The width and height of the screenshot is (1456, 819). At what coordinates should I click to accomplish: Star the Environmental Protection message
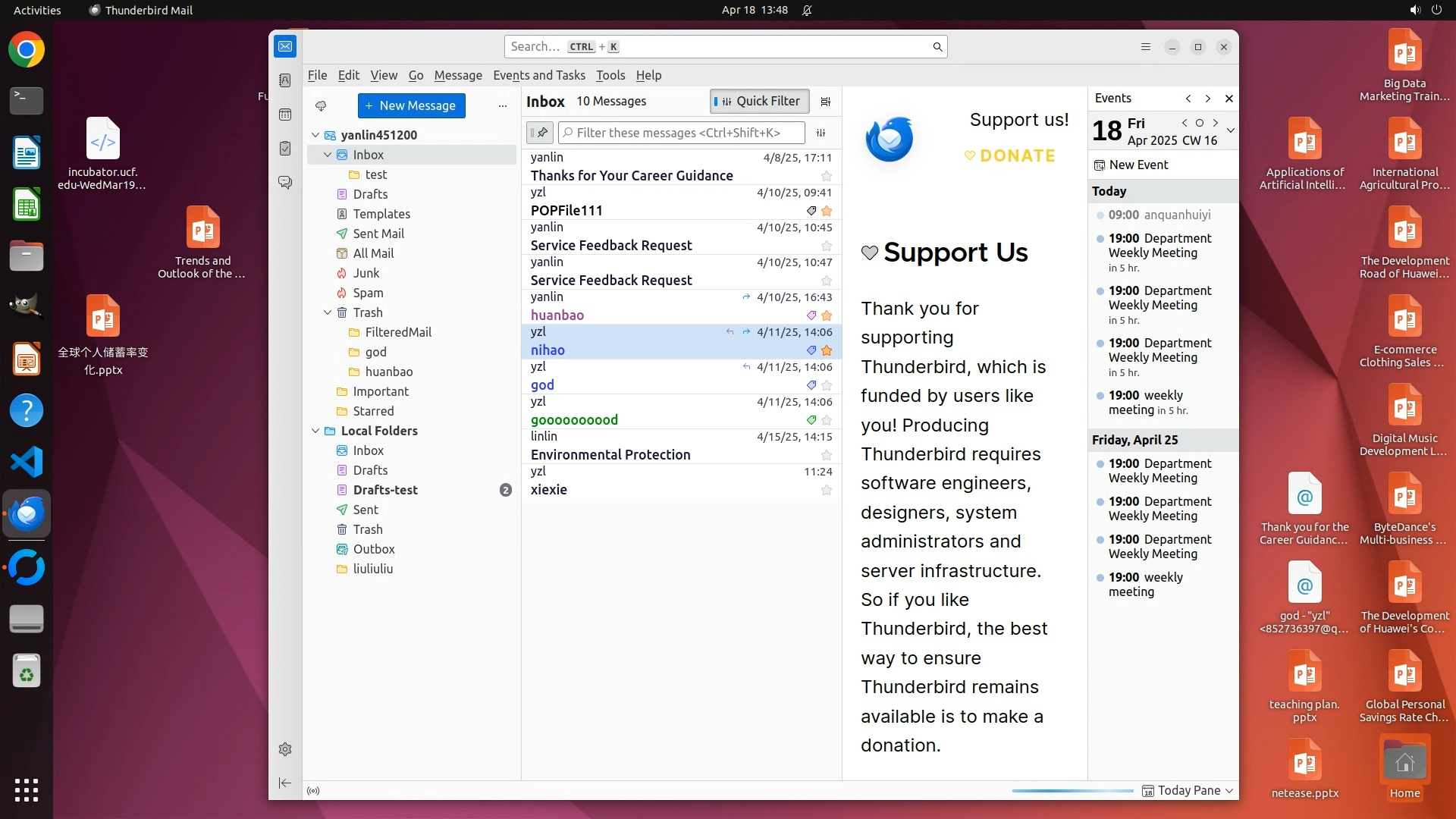827,455
